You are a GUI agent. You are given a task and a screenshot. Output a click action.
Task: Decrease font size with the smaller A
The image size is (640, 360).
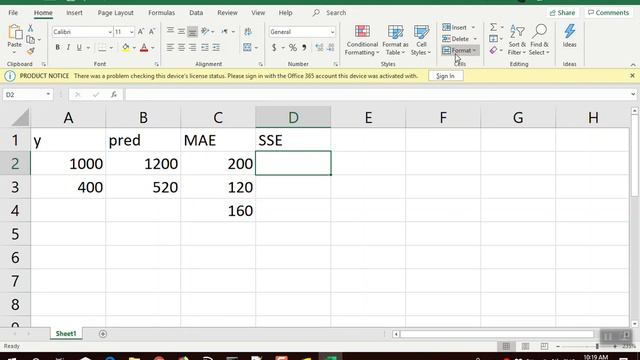[152, 32]
